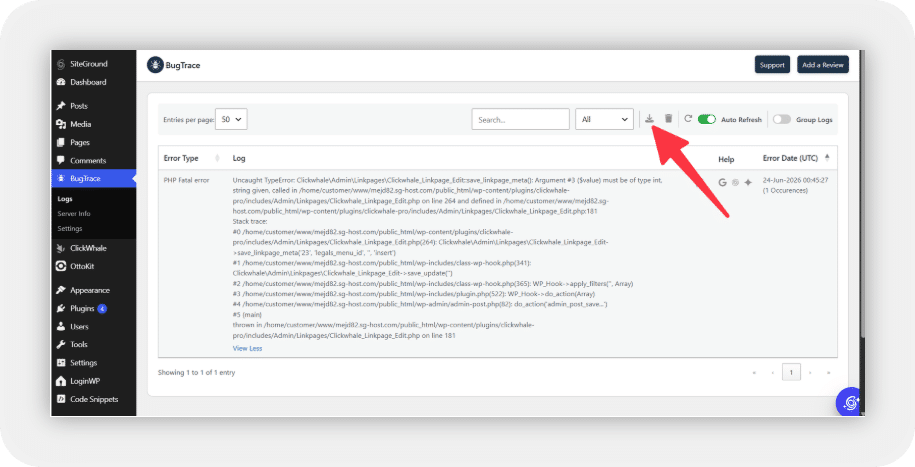The image size is (915, 467).
Task: Open Logs submenu item
Action: 65,198
